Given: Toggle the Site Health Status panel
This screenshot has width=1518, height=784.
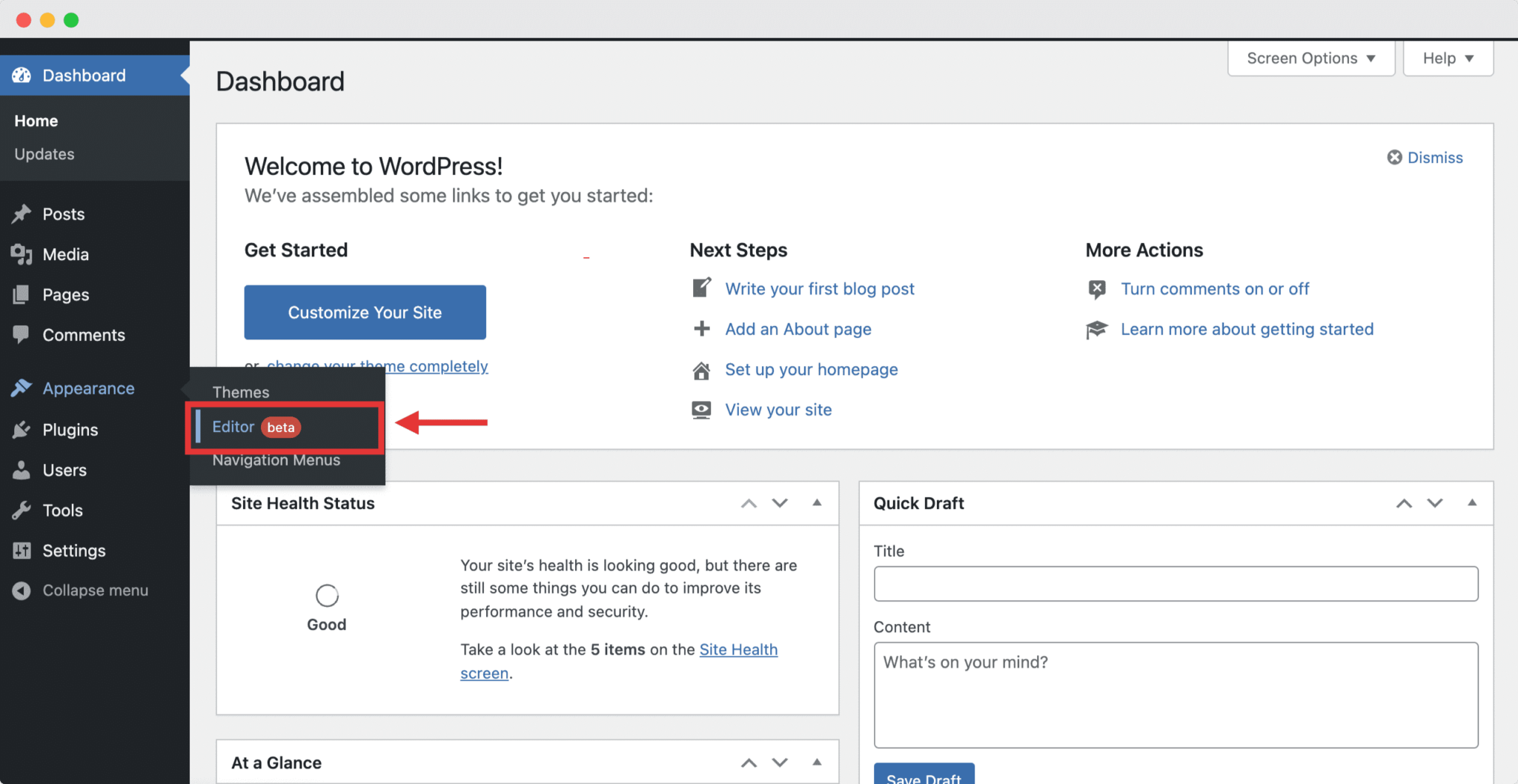Looking at the screenshot, I should click(817, 502).
